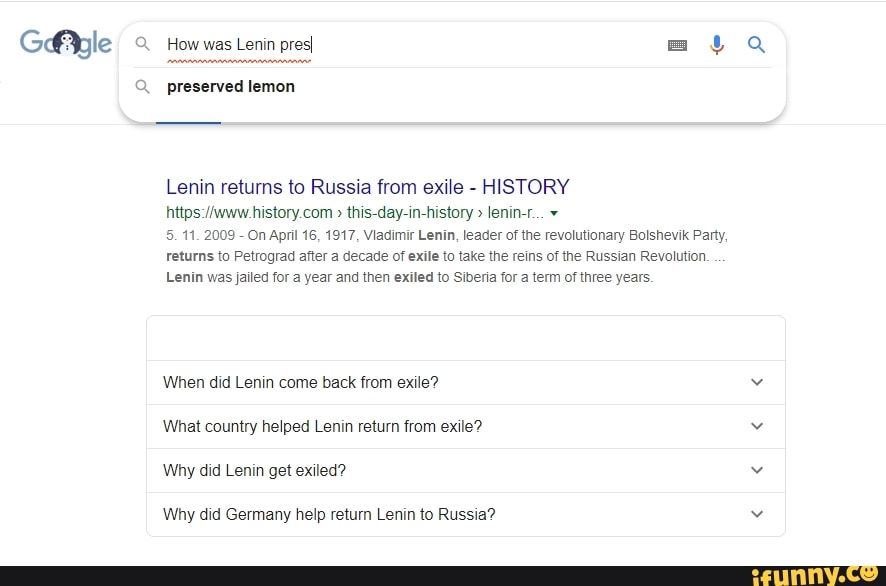
Task: Expand 'Why did Germany help return Lenin to Russia?'
Action: click(331, 514)
